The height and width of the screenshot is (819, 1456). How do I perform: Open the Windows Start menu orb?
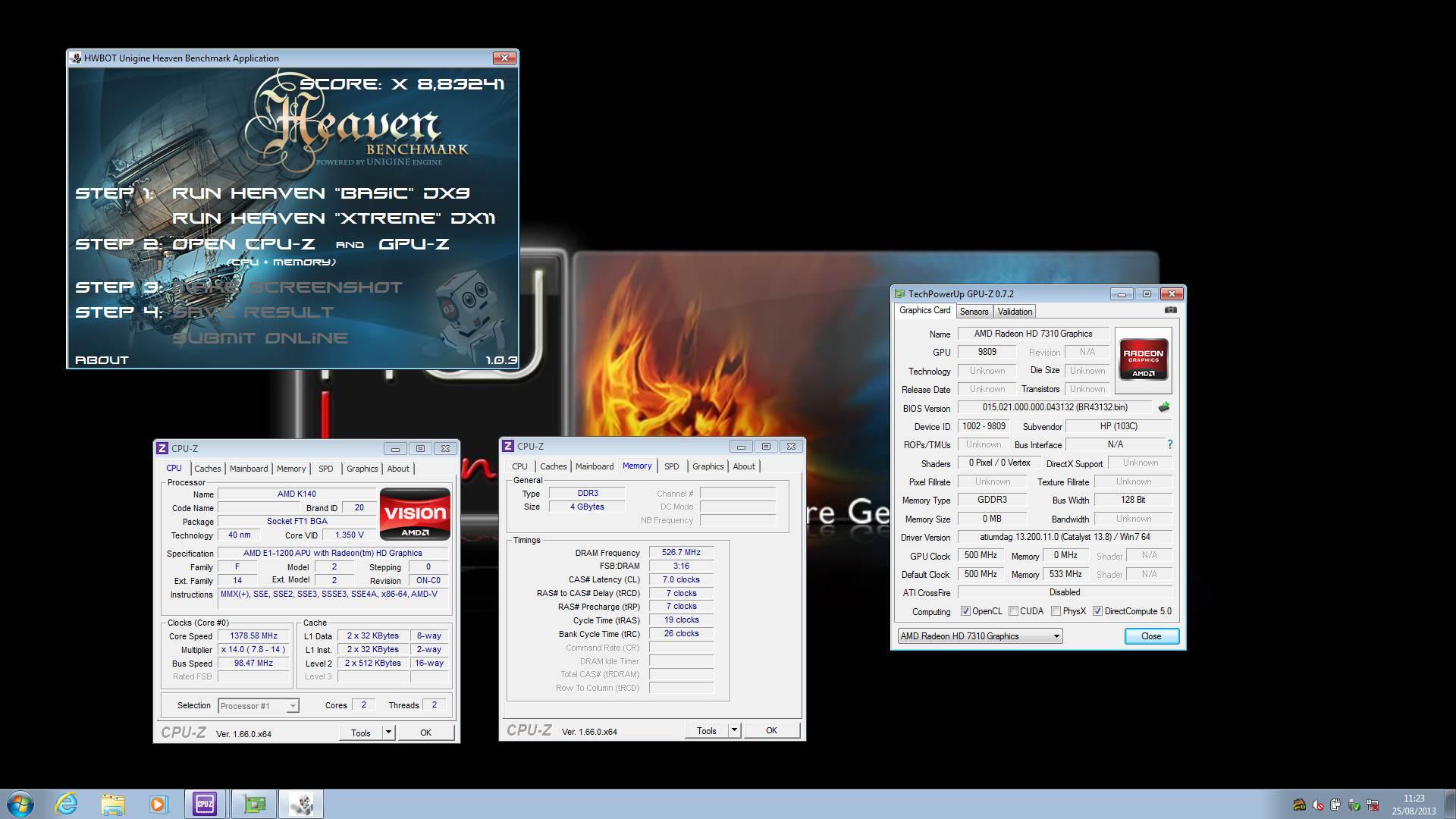click(20, 804)
